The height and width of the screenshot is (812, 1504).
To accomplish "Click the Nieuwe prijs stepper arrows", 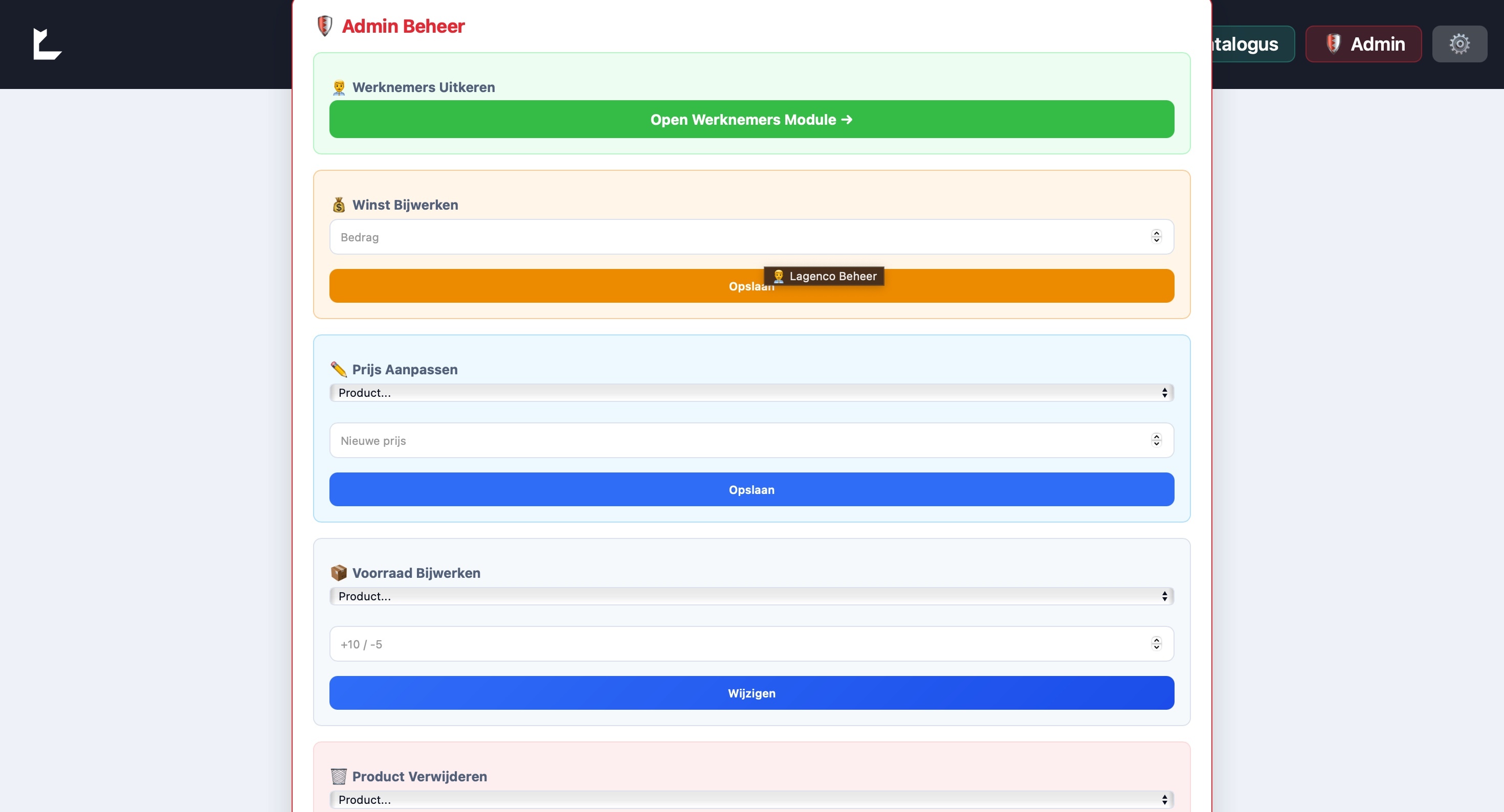I will pos(1156,440).
